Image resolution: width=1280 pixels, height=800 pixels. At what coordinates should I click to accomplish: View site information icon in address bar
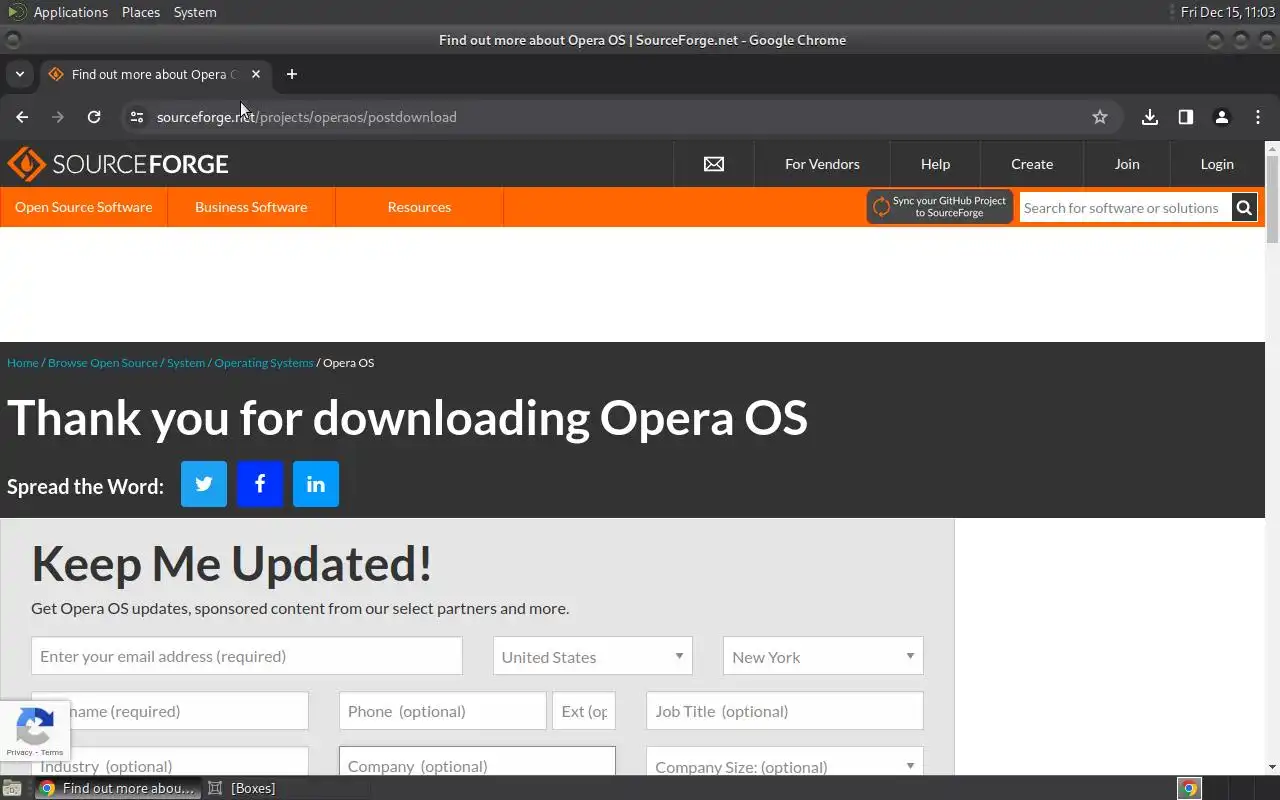click(137, 117)
